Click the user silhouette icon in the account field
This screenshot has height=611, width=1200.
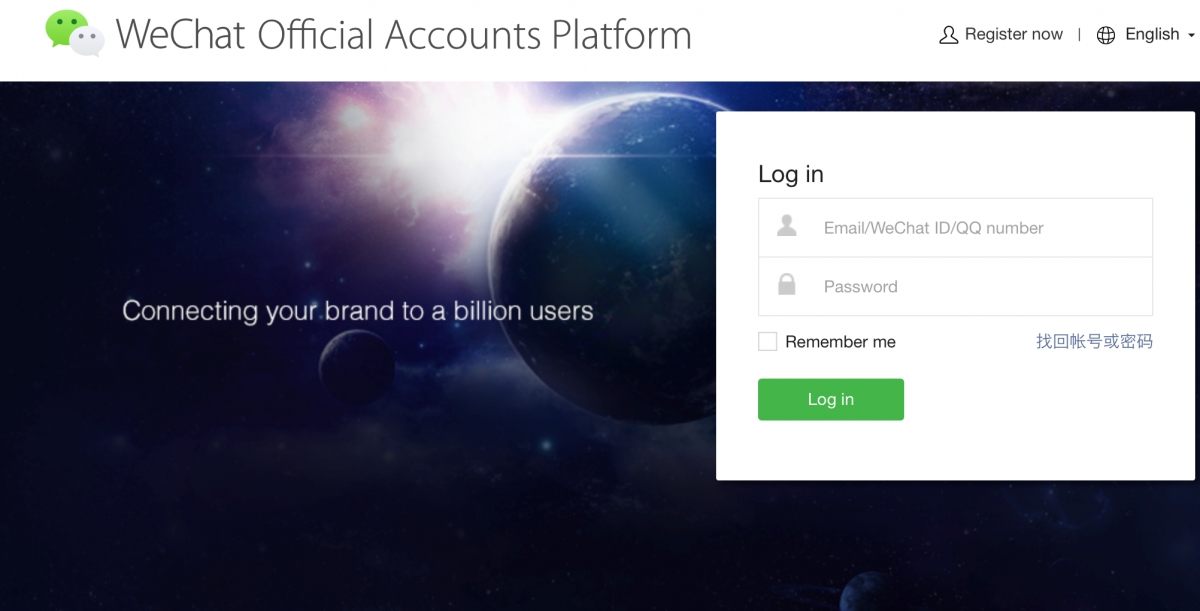click(x=787, y=226)
